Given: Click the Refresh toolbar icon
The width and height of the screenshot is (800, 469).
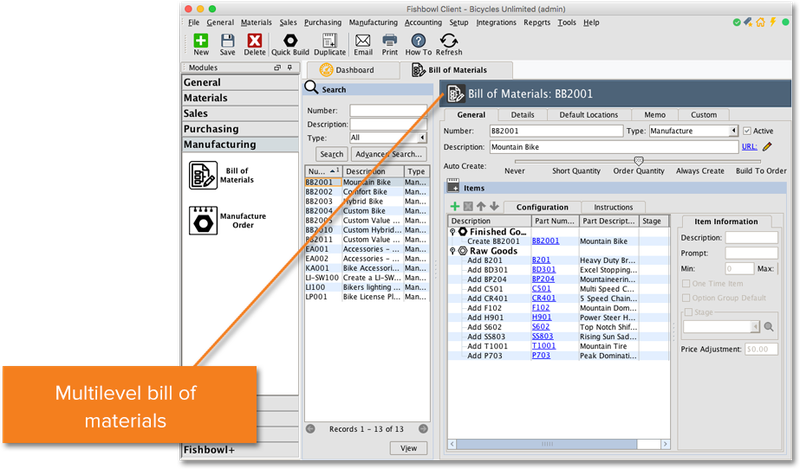Looking at the screenshot, I should tap(449, 41).
